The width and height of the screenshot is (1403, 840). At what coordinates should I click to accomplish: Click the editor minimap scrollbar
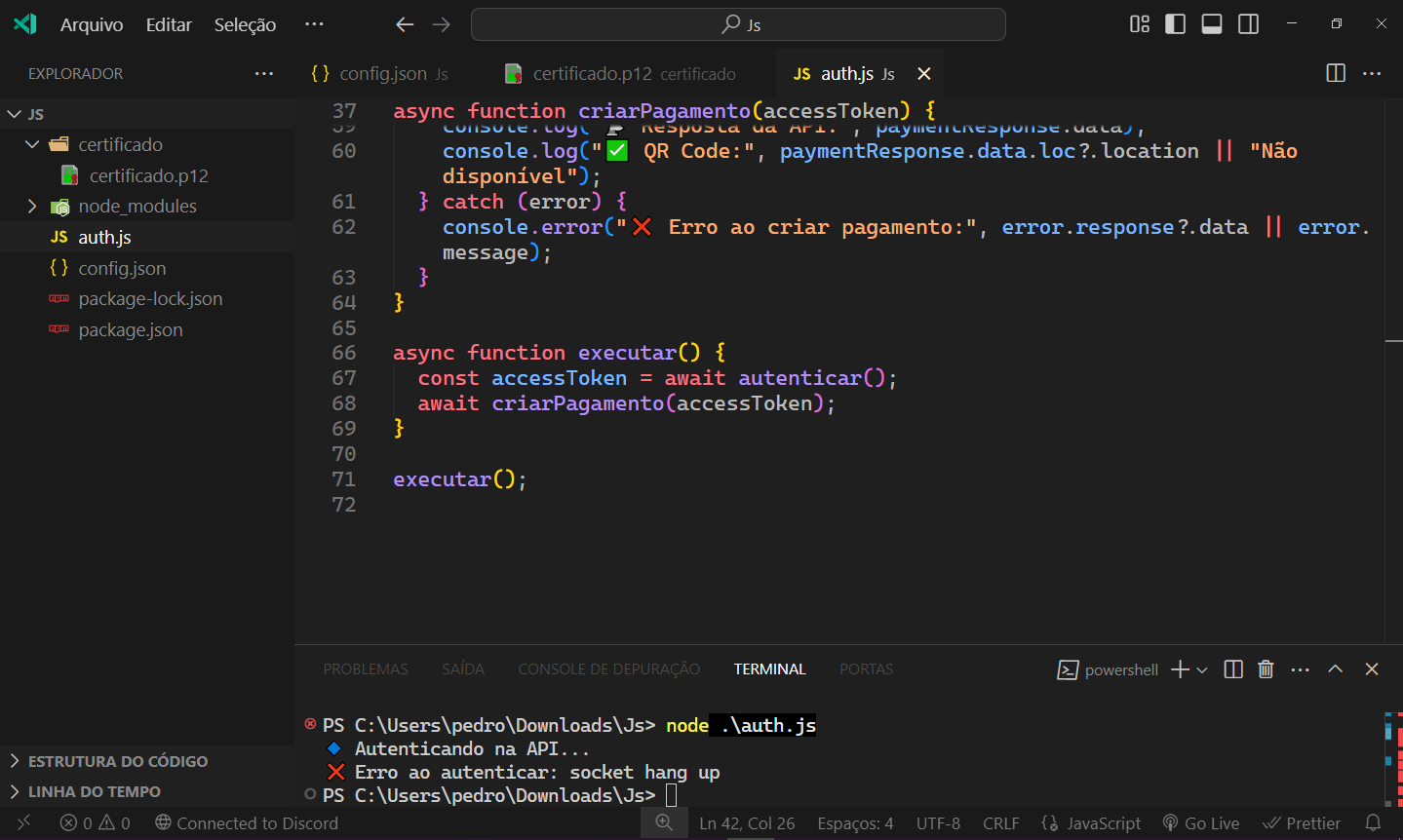point(1393,370)
